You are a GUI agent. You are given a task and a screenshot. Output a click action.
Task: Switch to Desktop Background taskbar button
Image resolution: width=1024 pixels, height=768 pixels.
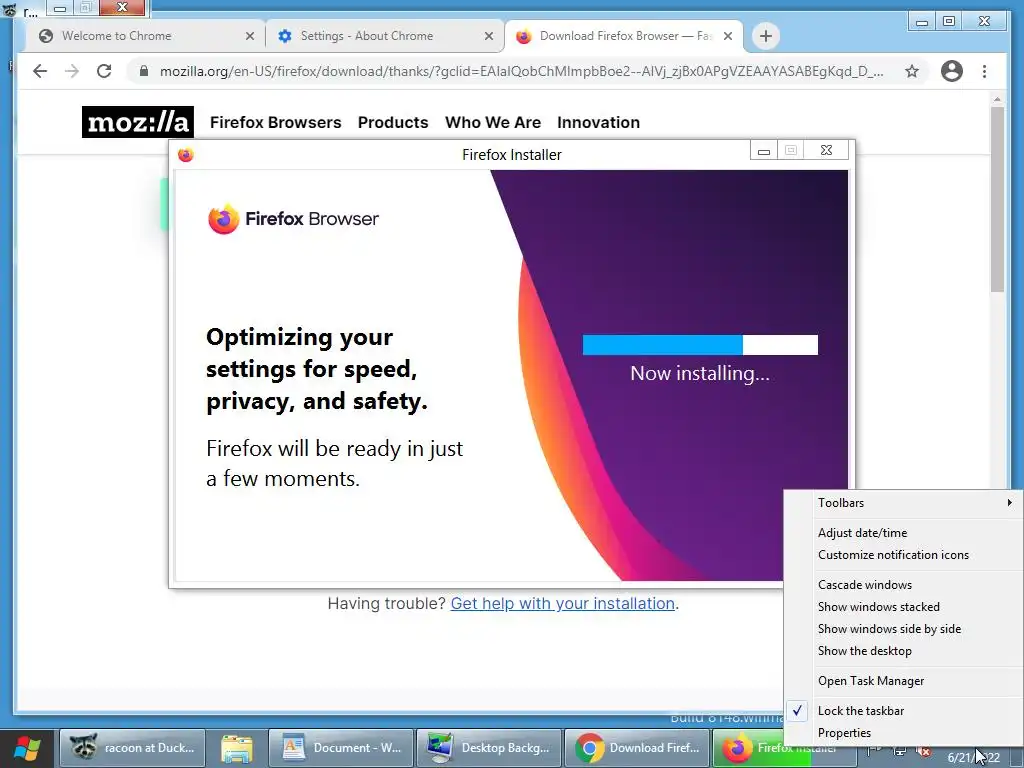489,748
